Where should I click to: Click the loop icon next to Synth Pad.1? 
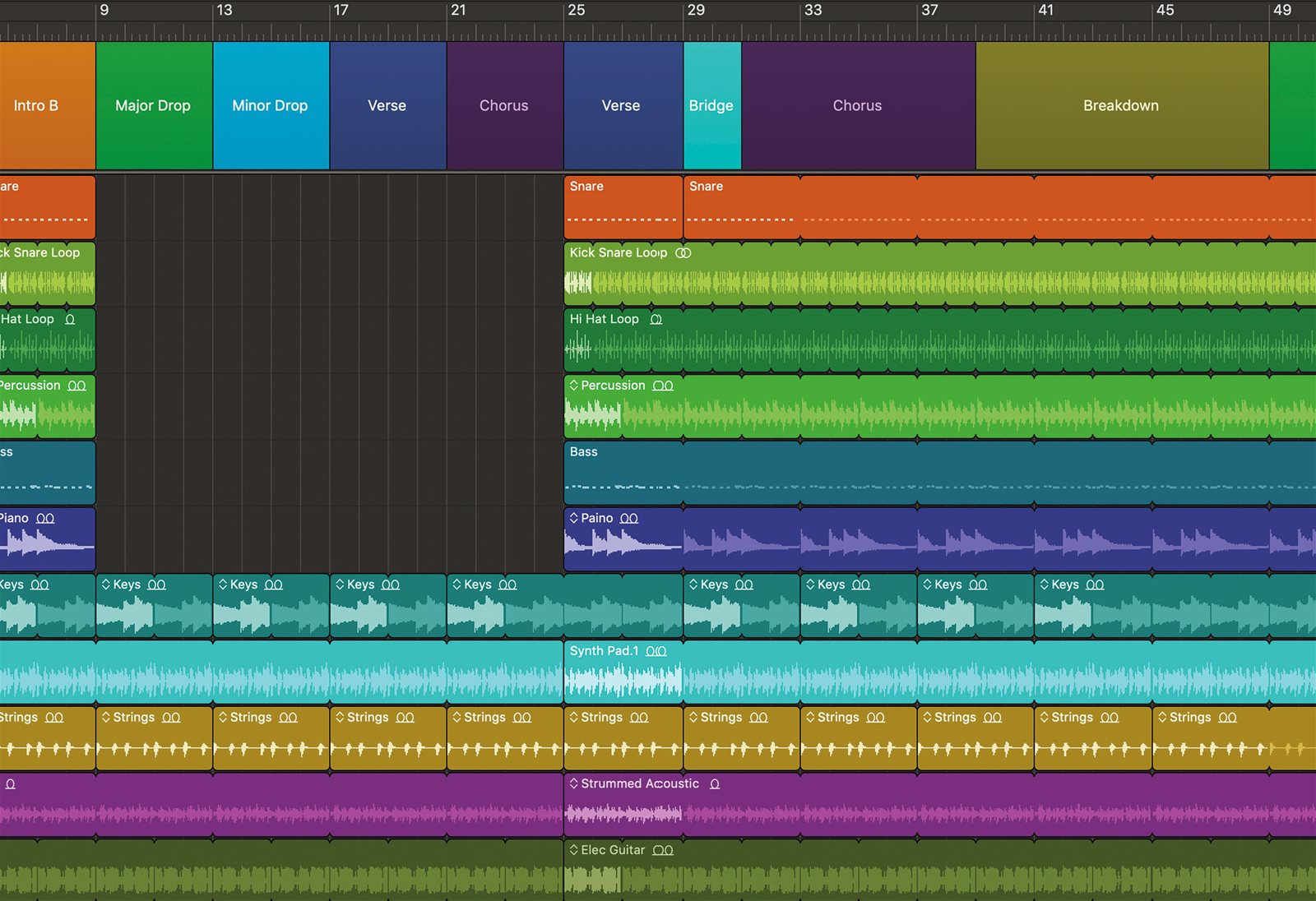point(656,652)
